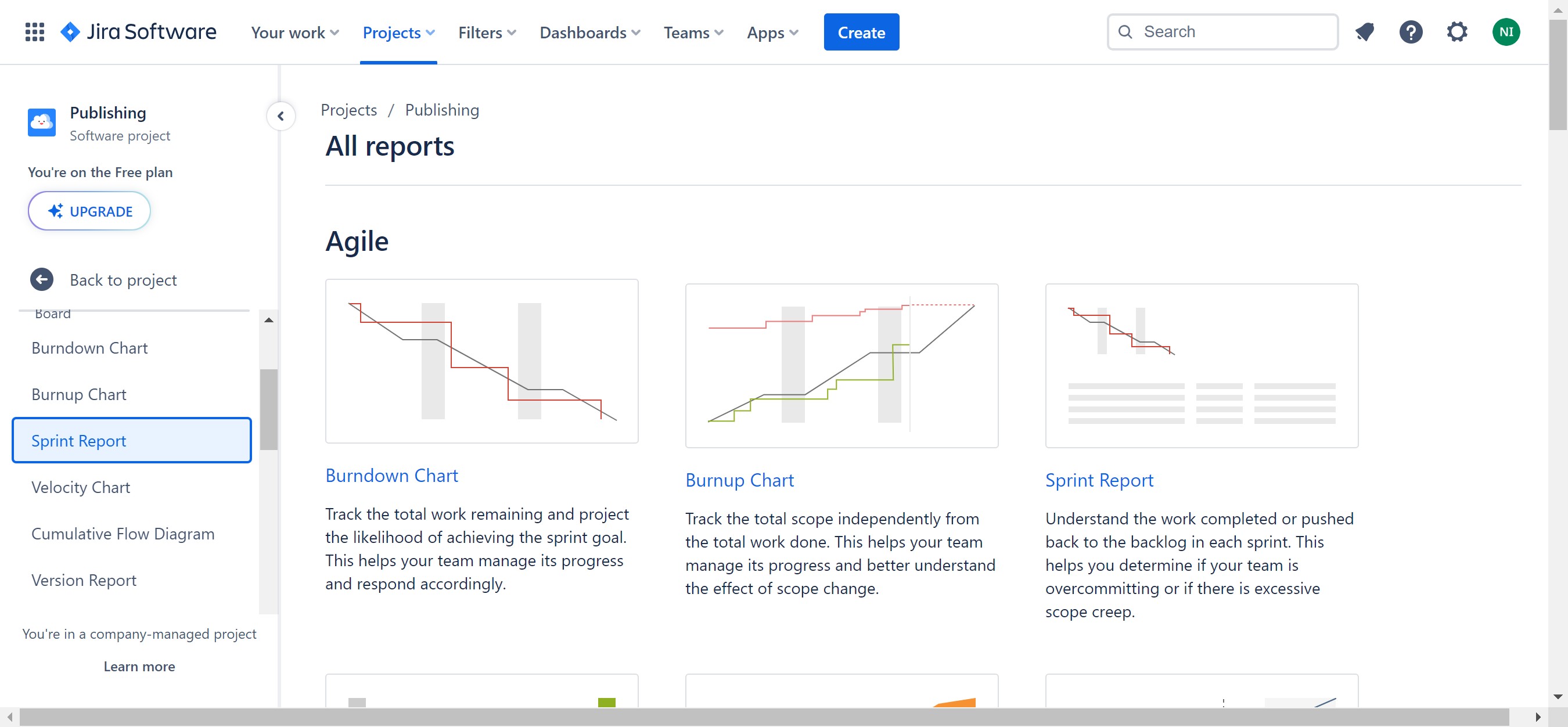1568x727 pixels.
Task: Click the Publishing project cloud icon
Action: (x=41, y=123)
